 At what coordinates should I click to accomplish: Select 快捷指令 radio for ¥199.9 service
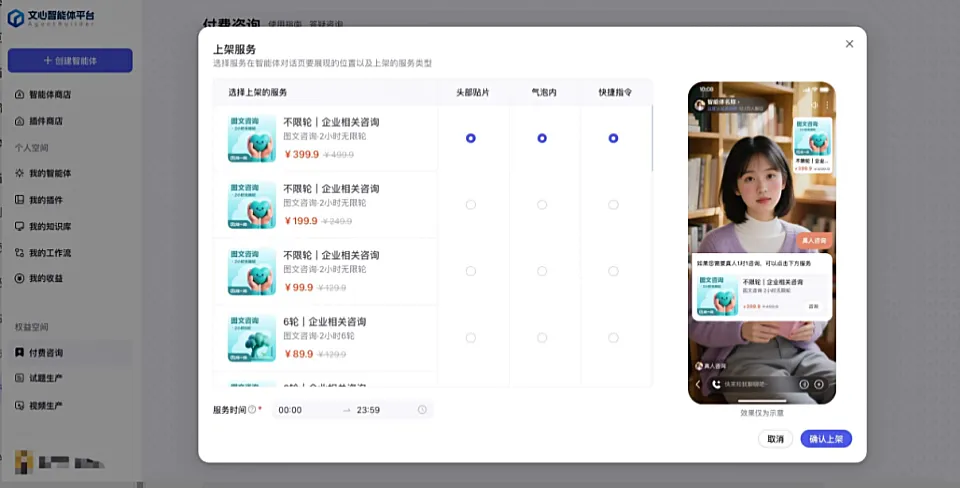[613, 205]
